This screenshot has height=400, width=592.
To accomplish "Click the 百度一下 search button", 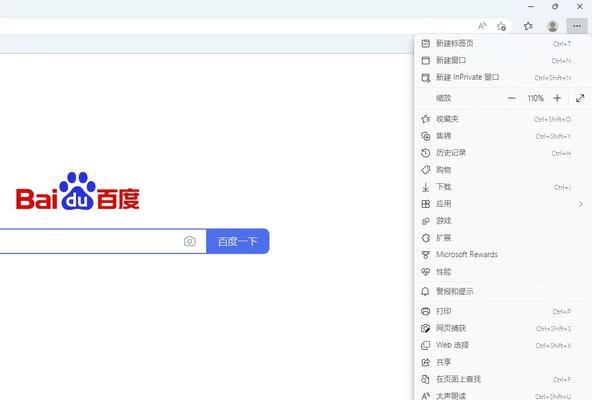I will [238, 241].
